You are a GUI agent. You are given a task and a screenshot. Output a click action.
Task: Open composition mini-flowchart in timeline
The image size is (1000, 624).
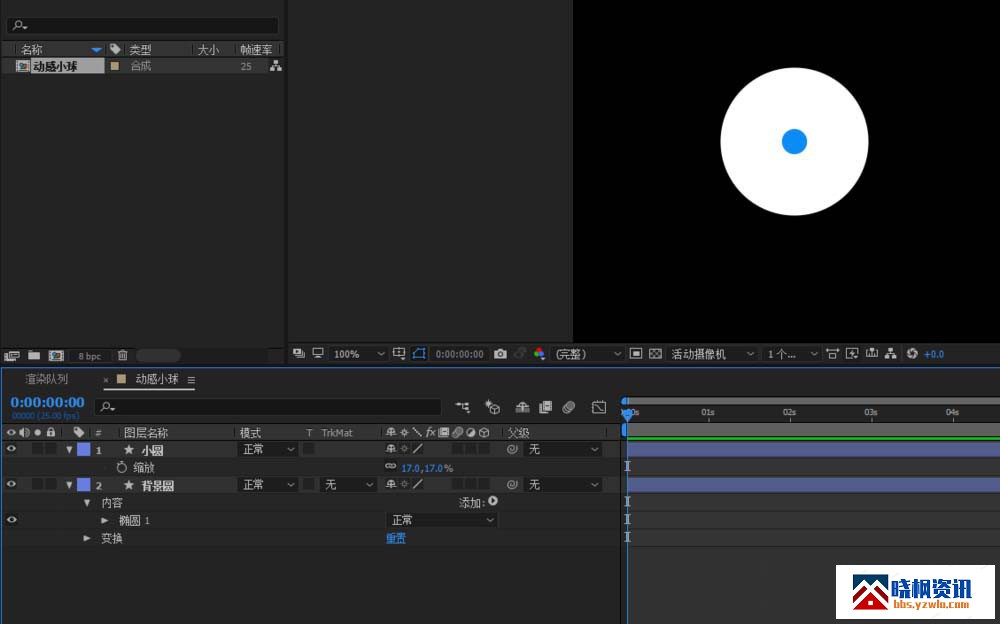(x=462, y=406)
